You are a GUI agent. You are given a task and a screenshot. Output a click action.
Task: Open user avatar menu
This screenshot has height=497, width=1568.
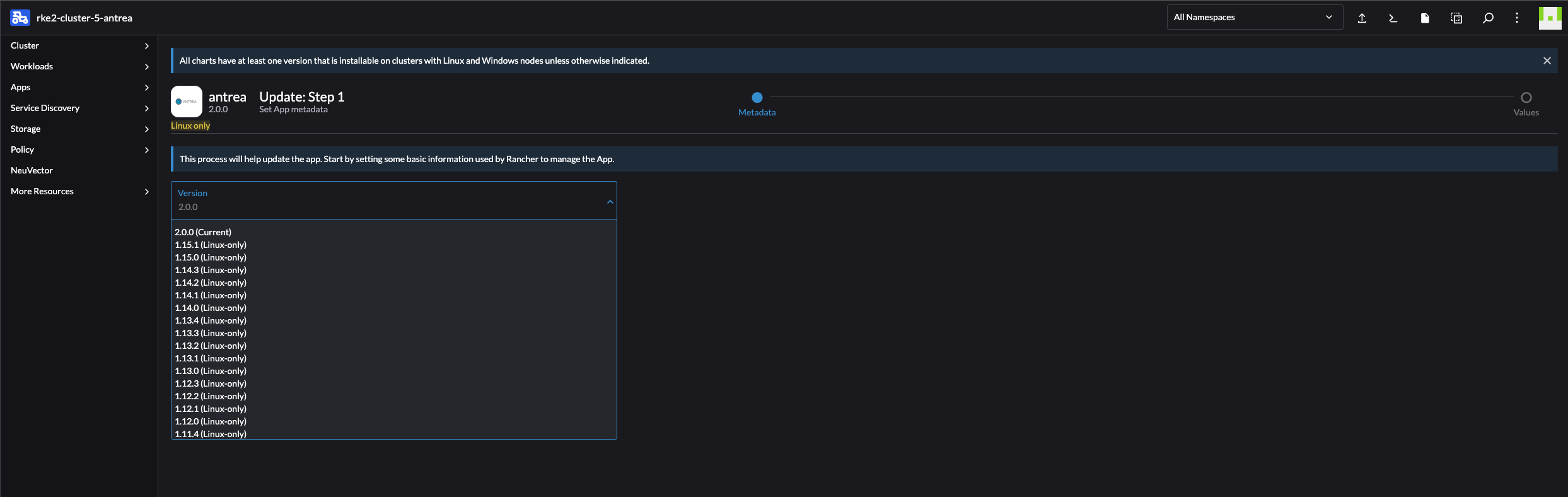coord(1550,18)
